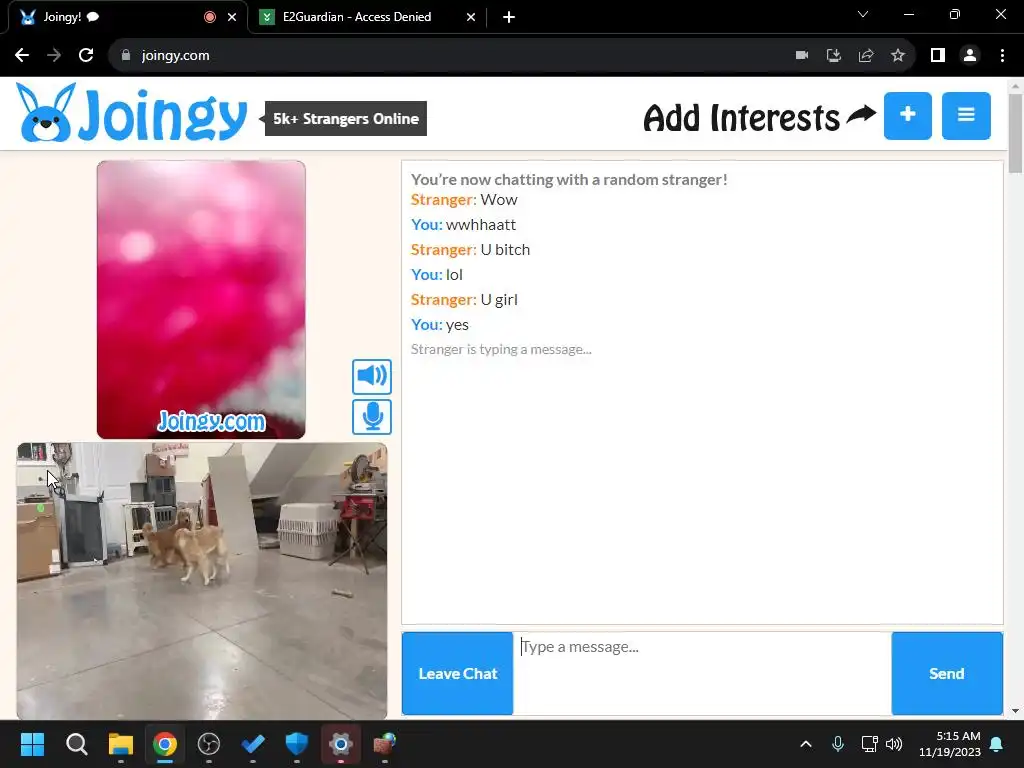Switch to E2Guardian - Access Denied tab
The width and height of the screenshot is (1024, 768).
pyautogui.click(x=367, y=17)
